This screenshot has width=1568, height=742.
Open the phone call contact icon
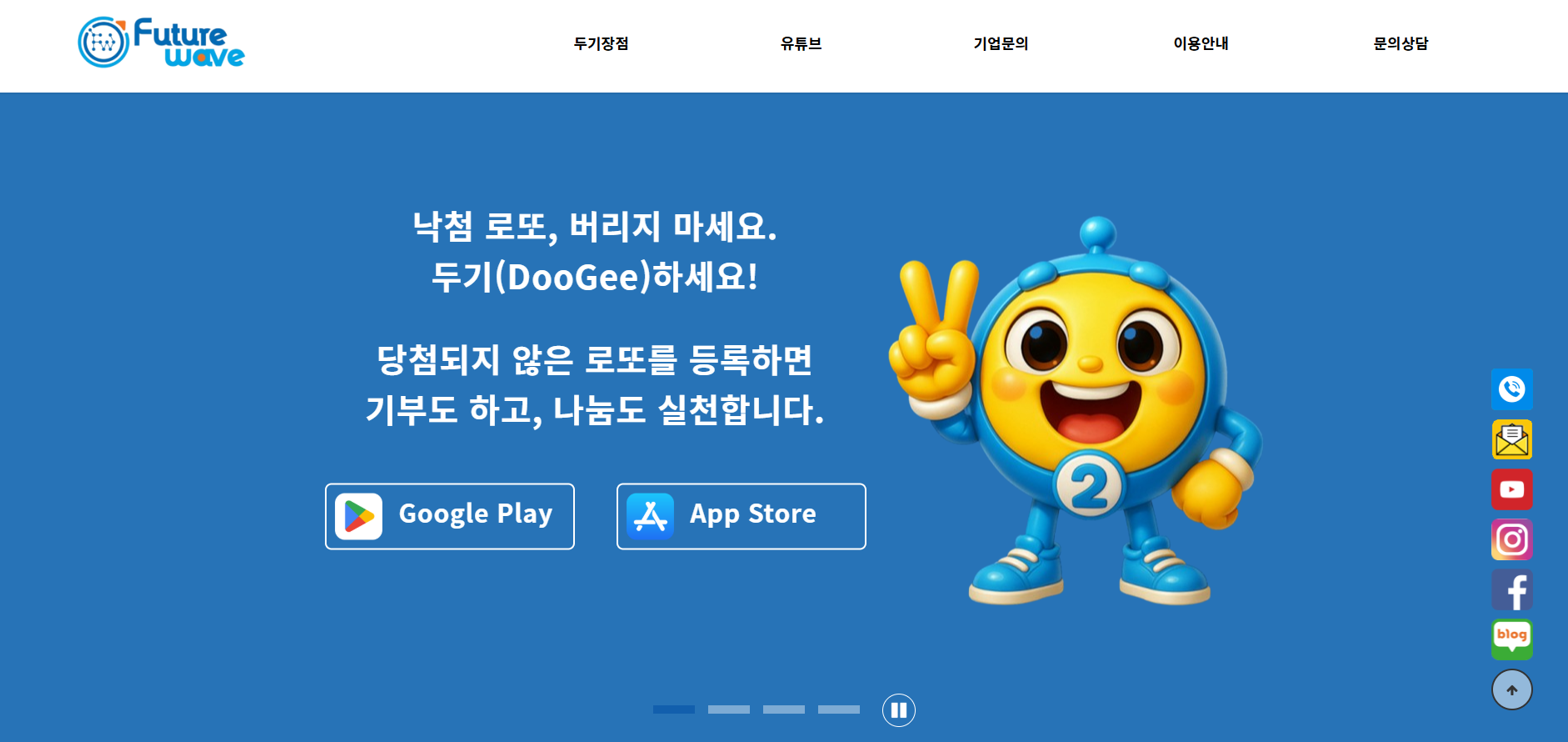tap(1511, 389)
